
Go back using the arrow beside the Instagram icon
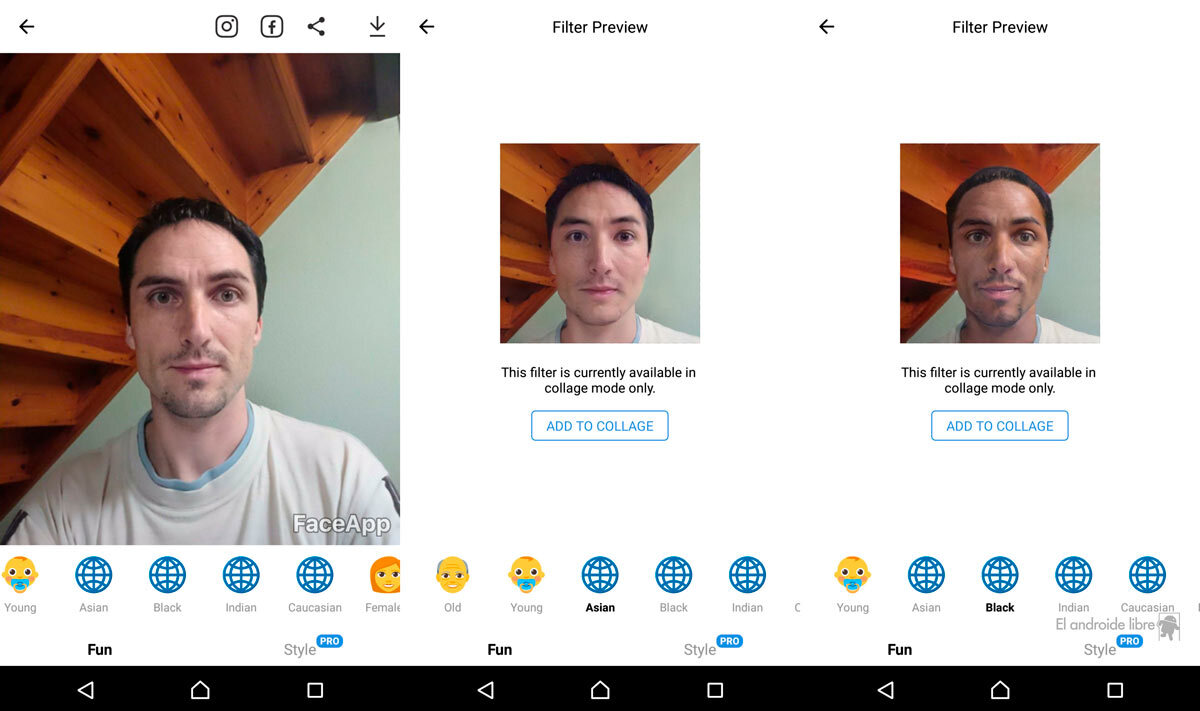point(27,27)
